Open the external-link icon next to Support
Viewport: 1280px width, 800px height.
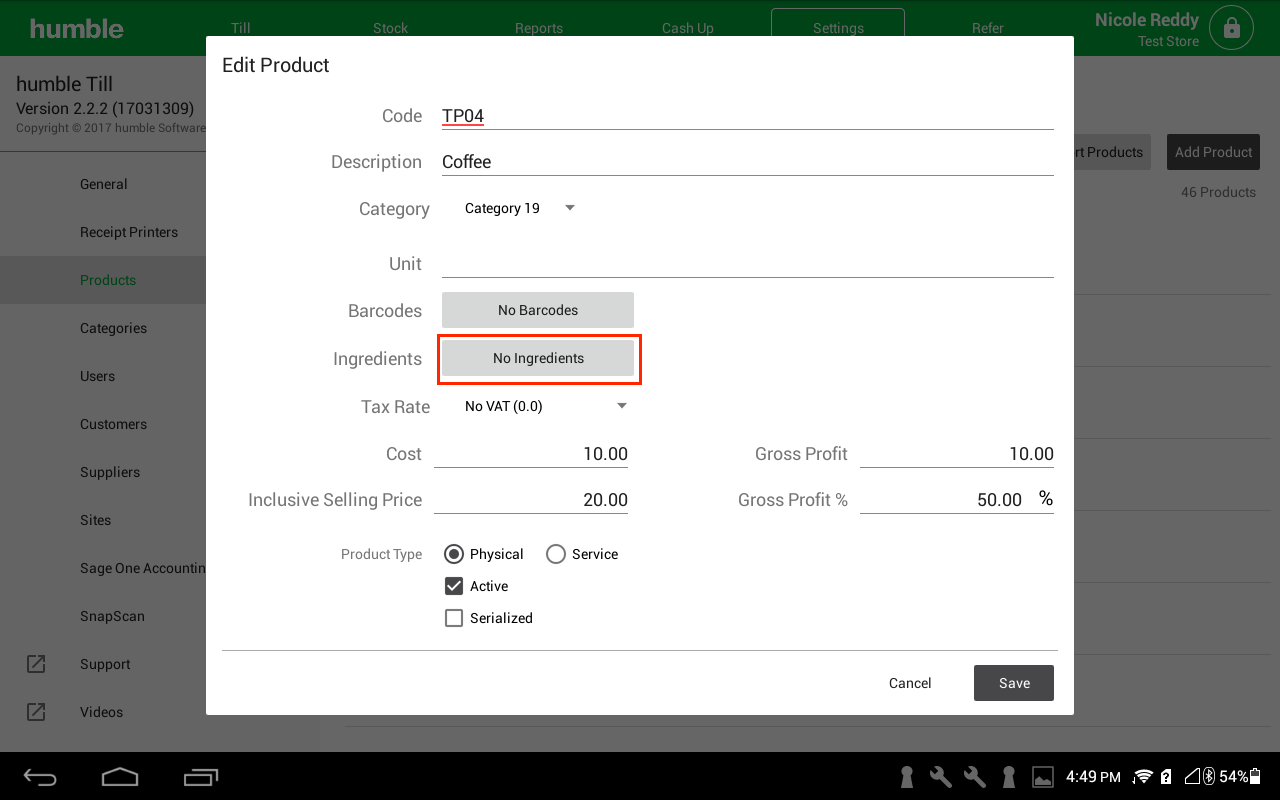pyautogui.click(x=36, y=664)
